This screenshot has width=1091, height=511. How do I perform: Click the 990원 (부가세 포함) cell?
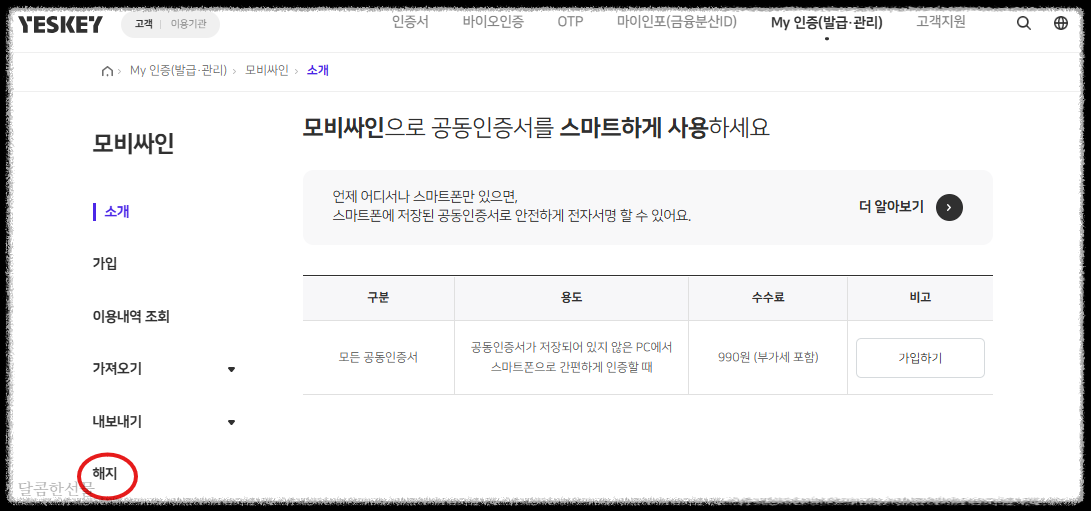point(767,358)
